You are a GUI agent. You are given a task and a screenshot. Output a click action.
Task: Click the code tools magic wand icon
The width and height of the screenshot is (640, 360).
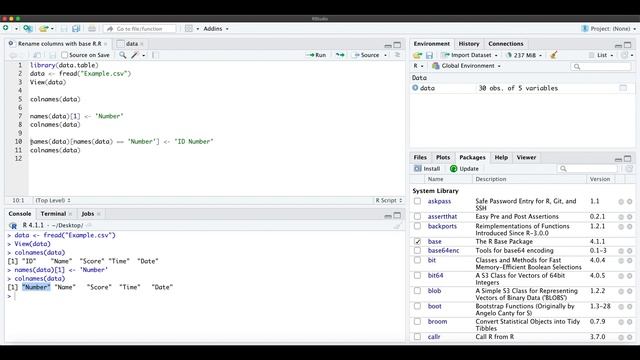135,55
